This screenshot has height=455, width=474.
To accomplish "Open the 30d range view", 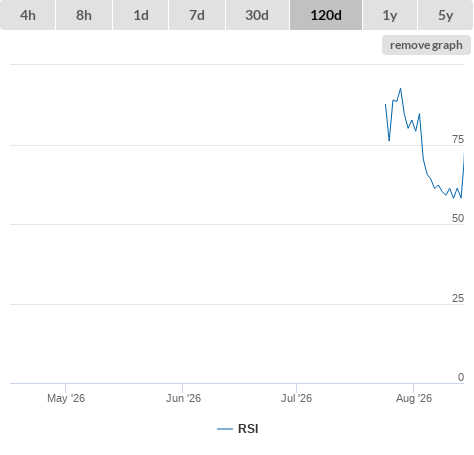I will [x=257, y=15].
